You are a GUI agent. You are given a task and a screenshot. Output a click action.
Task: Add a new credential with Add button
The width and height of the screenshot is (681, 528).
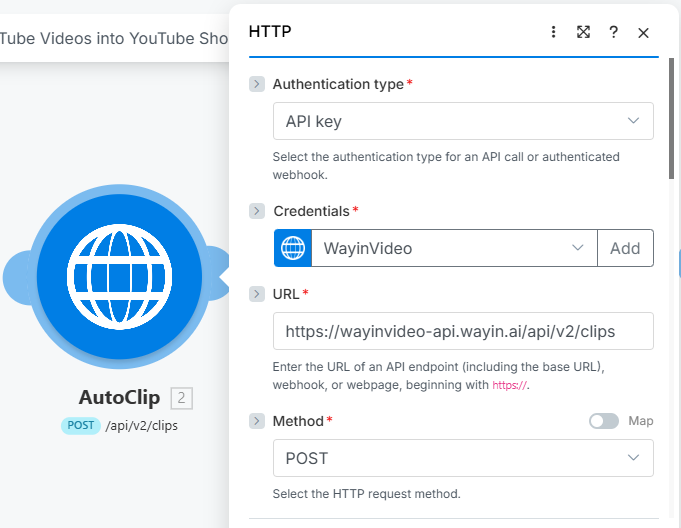(x=625, y=248)
